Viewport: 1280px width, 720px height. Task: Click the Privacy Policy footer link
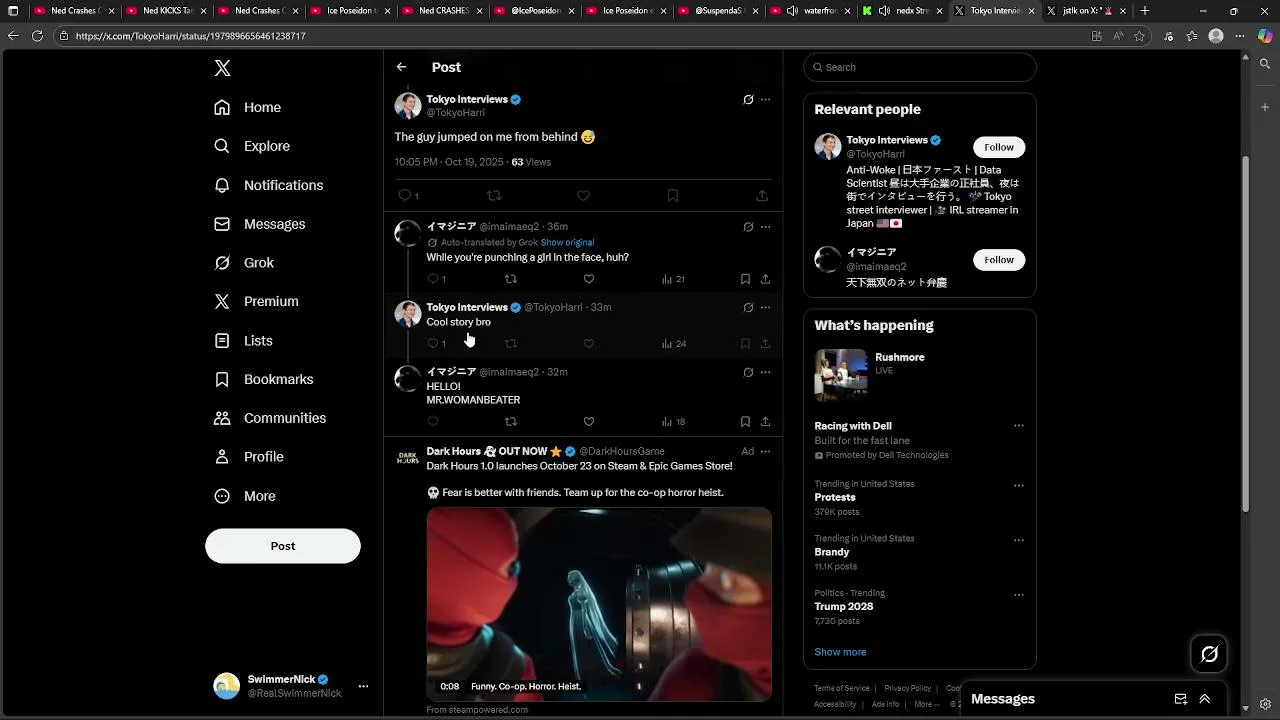click(x=908, y=688)
